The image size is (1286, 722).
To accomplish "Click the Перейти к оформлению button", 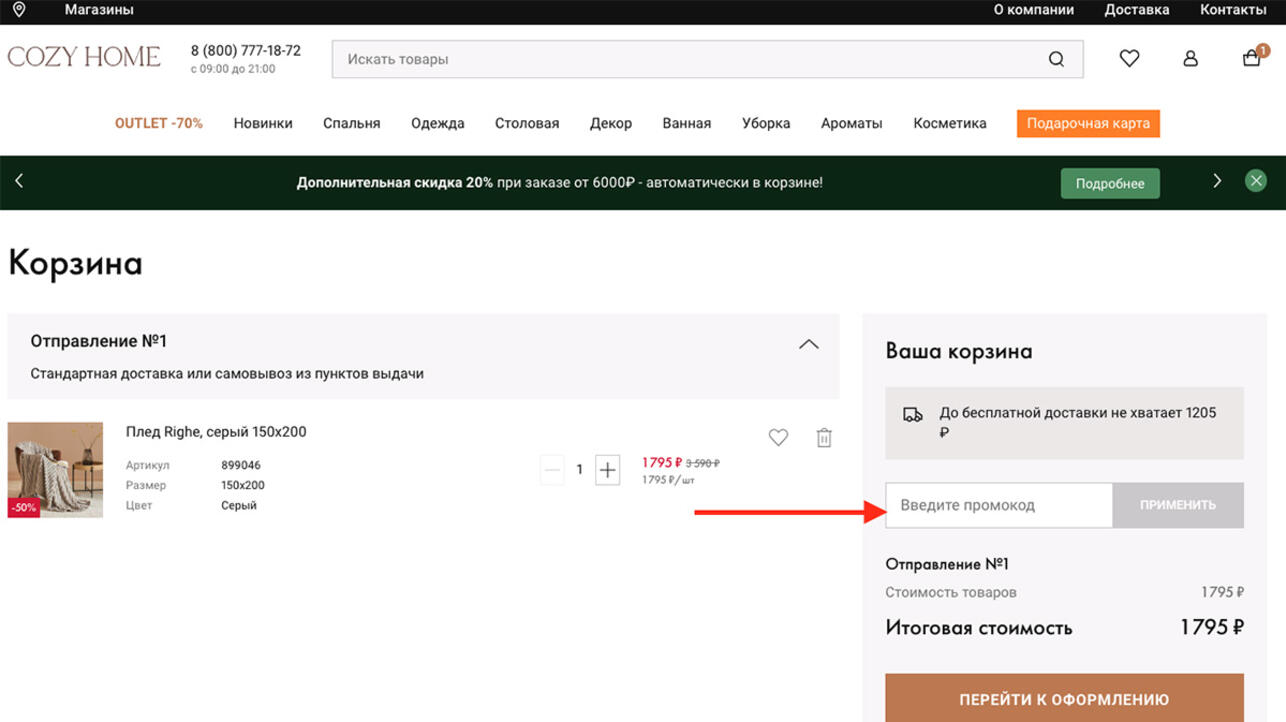I will coord(1064,699).
